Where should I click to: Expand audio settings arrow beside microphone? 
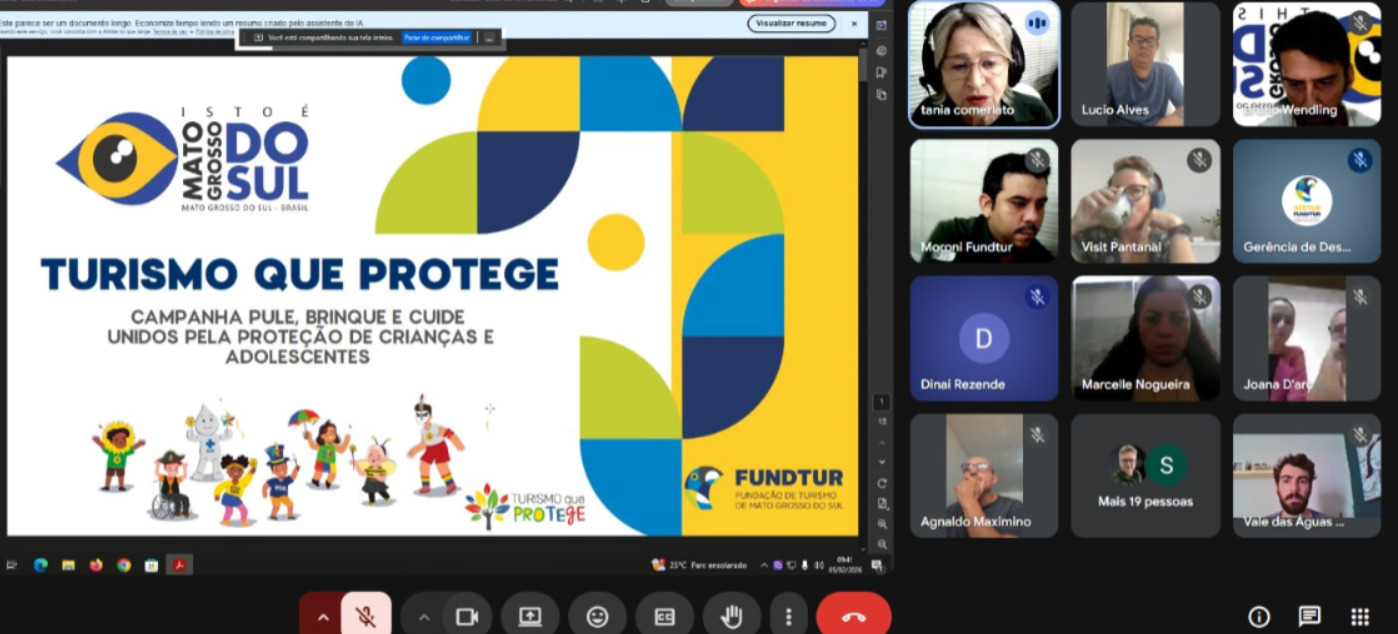[x=322, y=616]
